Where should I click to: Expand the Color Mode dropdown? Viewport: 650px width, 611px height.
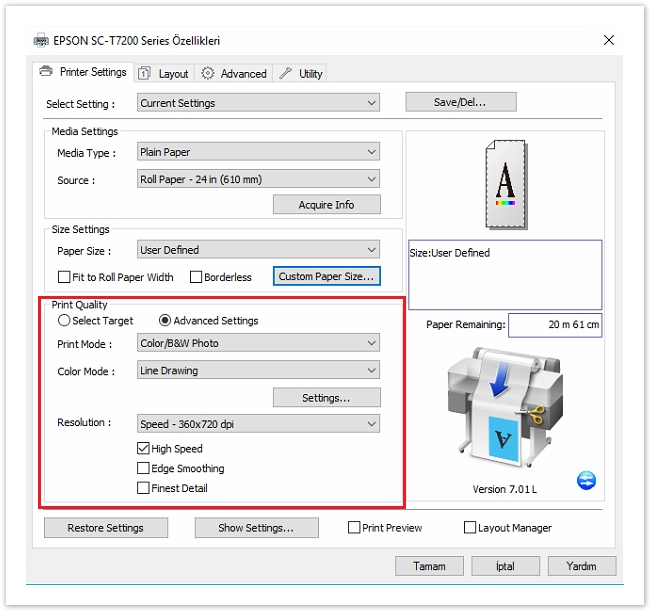coord(258,370)
